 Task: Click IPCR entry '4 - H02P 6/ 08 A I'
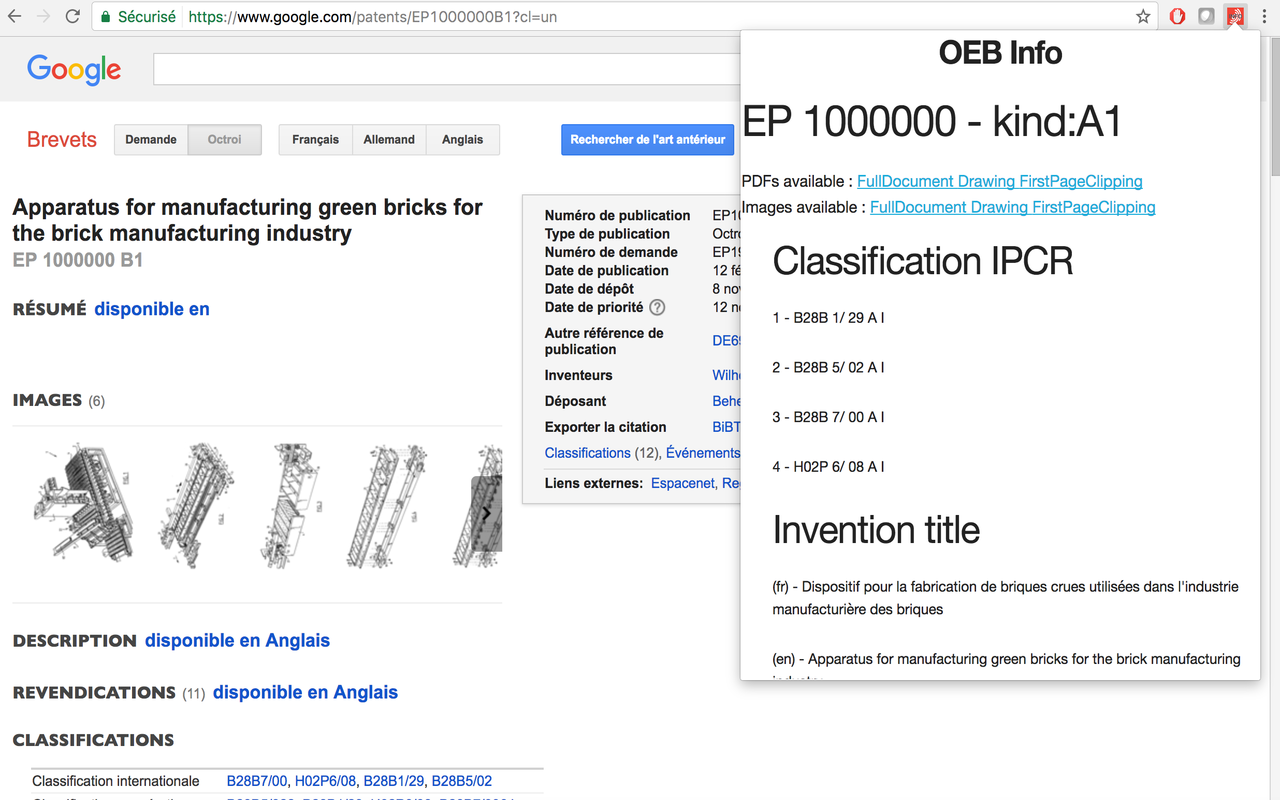828,467
